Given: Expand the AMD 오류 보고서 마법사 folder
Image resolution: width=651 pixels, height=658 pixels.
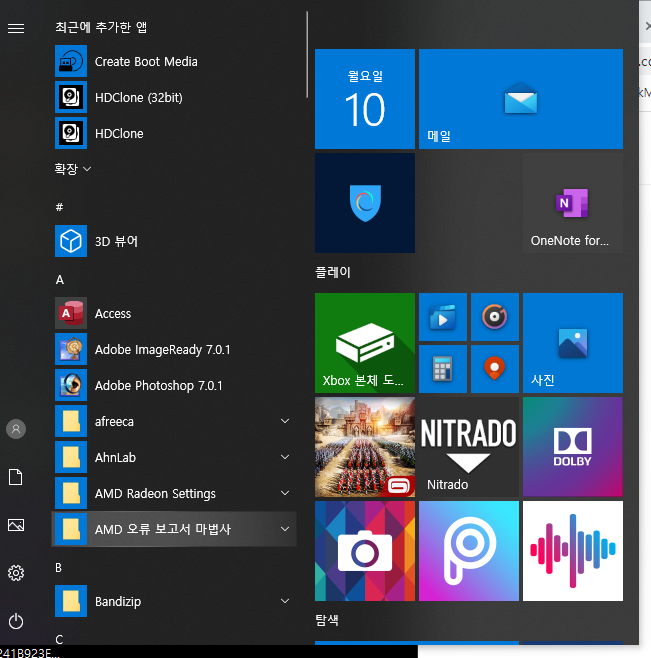Looking at the screenshot, I should tap(285, 529).
